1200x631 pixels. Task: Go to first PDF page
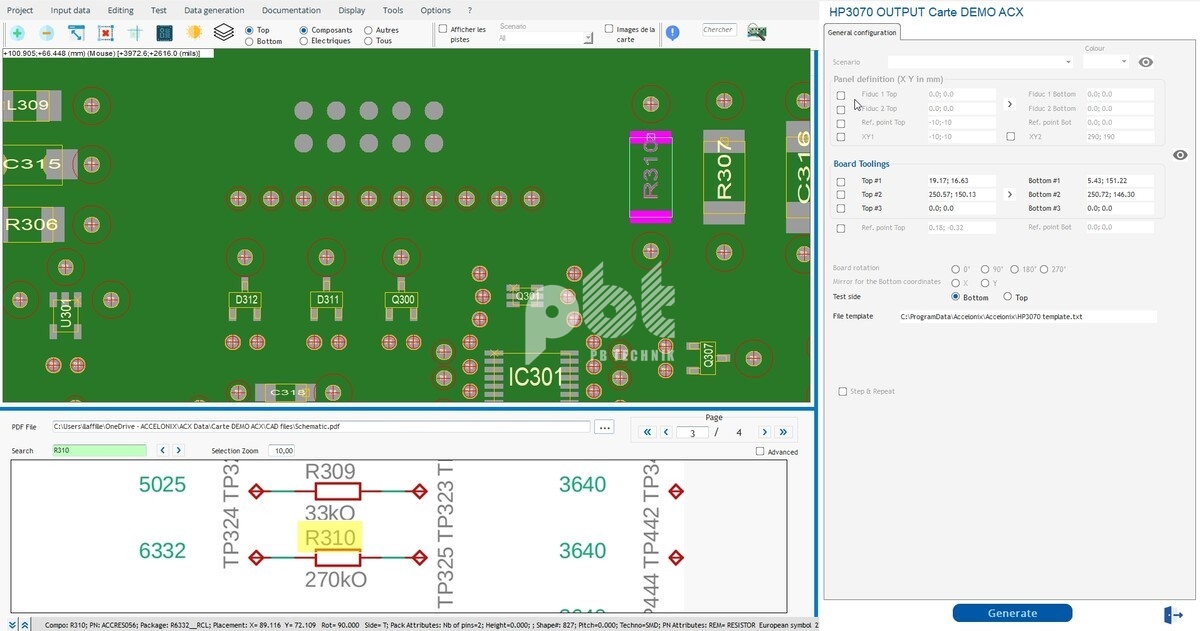(x=647, y=432)
